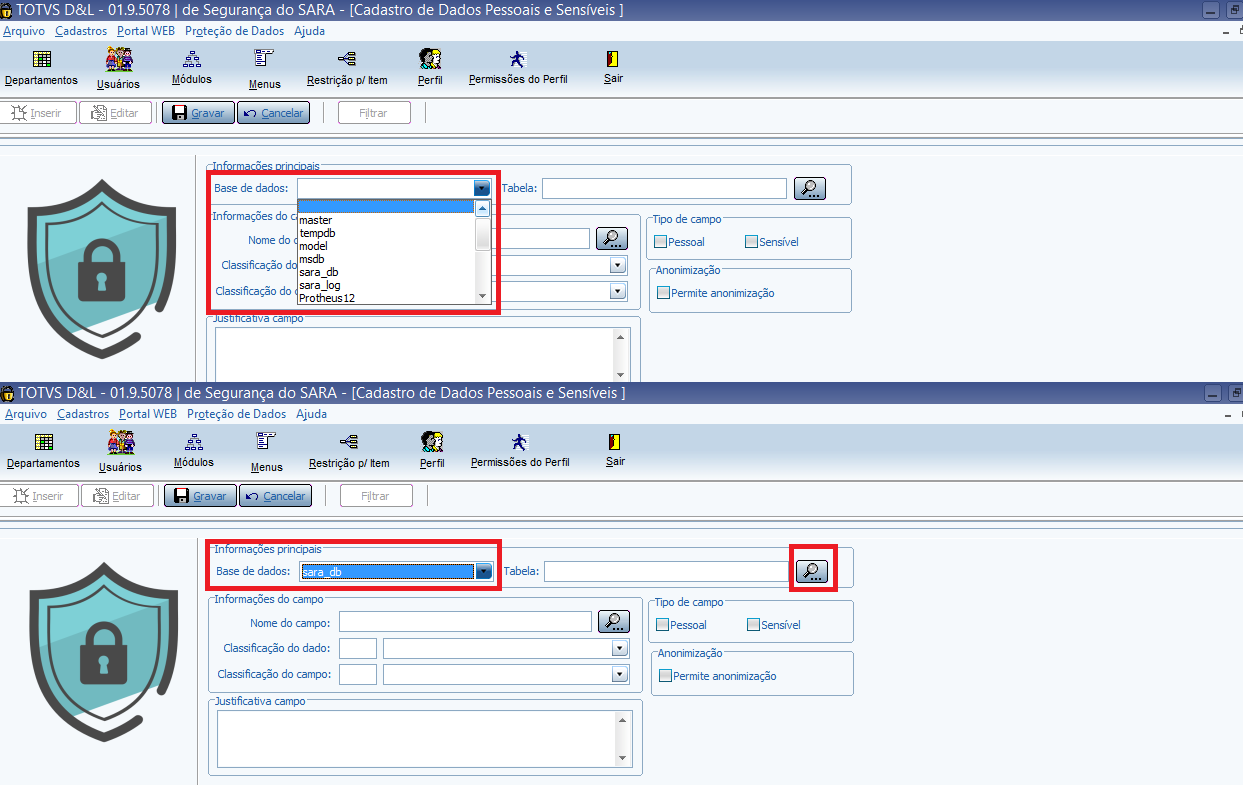Click Classificação do dado code box in sara_db window
The width and height of the screenshot is (1243, 785).
point(358,648)
